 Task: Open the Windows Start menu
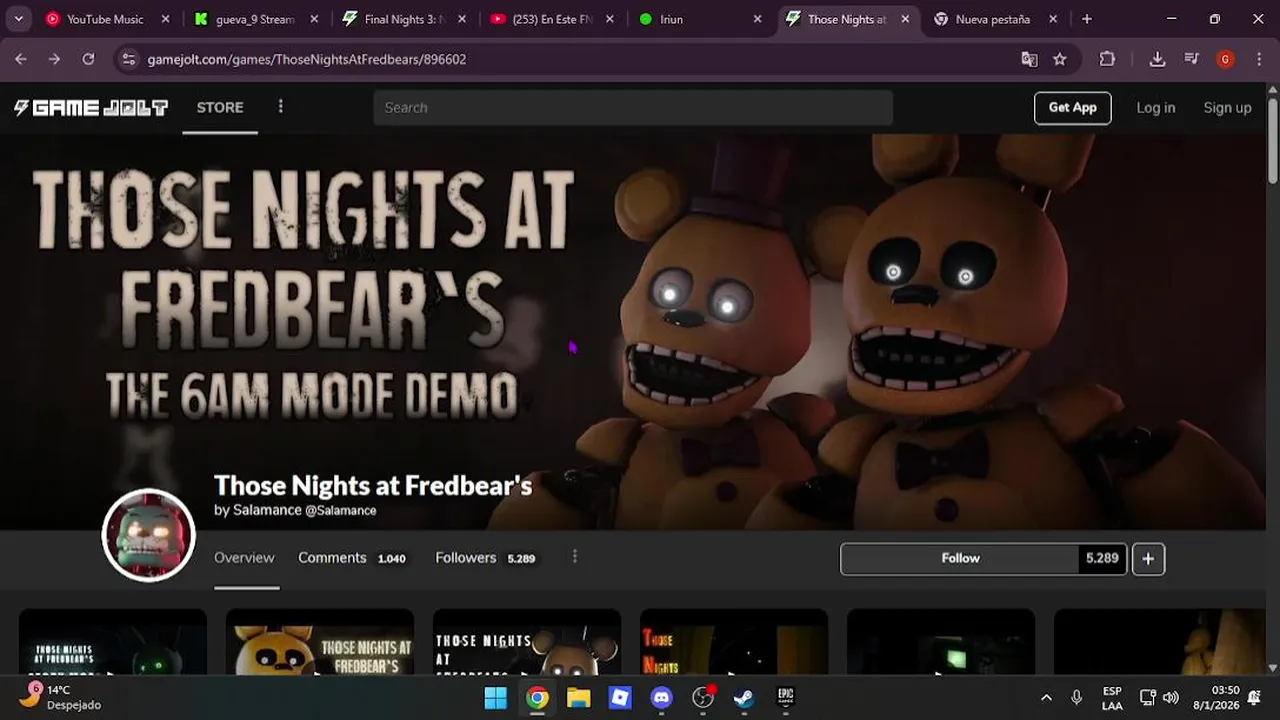point(496,697)
